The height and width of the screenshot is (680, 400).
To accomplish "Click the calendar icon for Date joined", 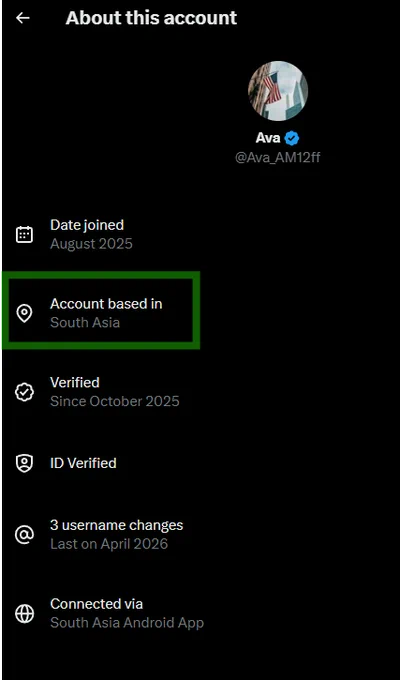I will (24, 235).
